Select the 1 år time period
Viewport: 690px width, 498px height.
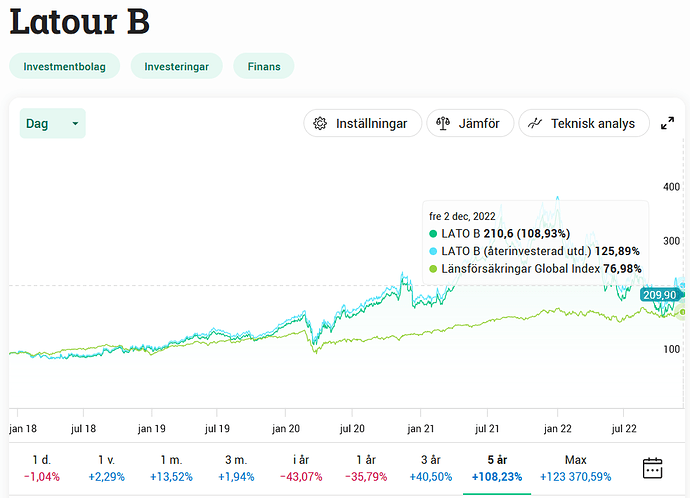tap(366, 468)
